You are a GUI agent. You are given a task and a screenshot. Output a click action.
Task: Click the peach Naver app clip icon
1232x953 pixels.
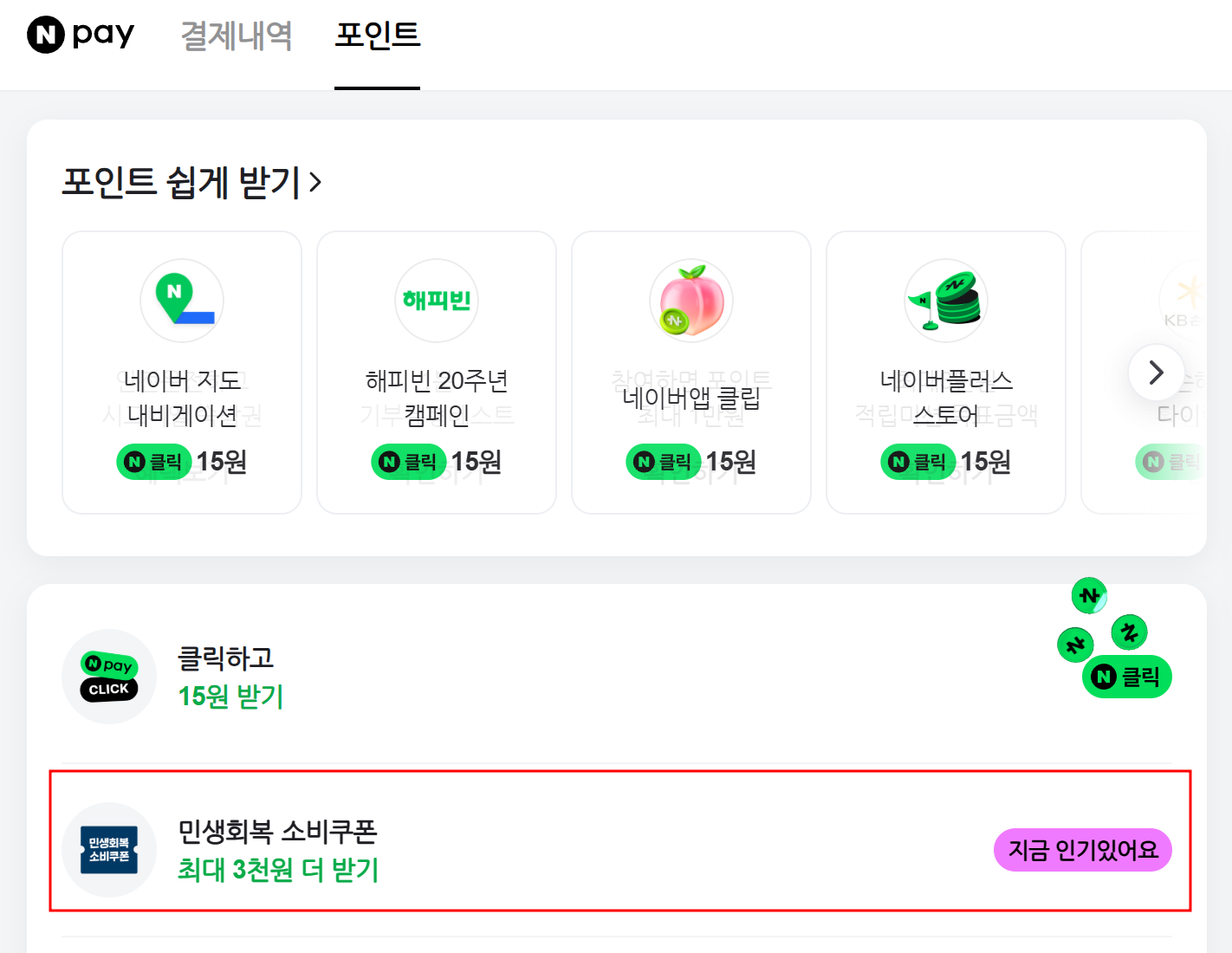point(691,301)
